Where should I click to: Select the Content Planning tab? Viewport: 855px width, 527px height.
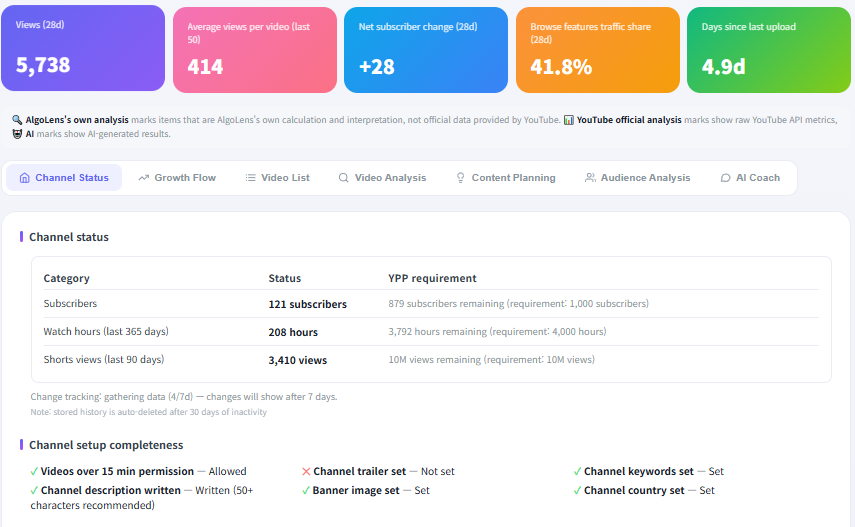click(505, 178)
